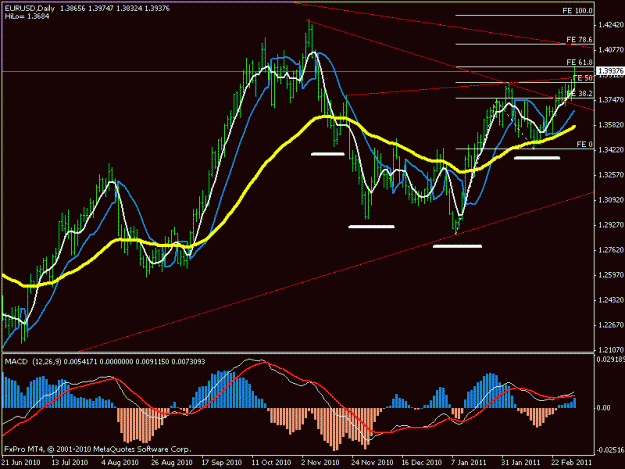Click the 4 Aug 2010 date label

(120, 462)
